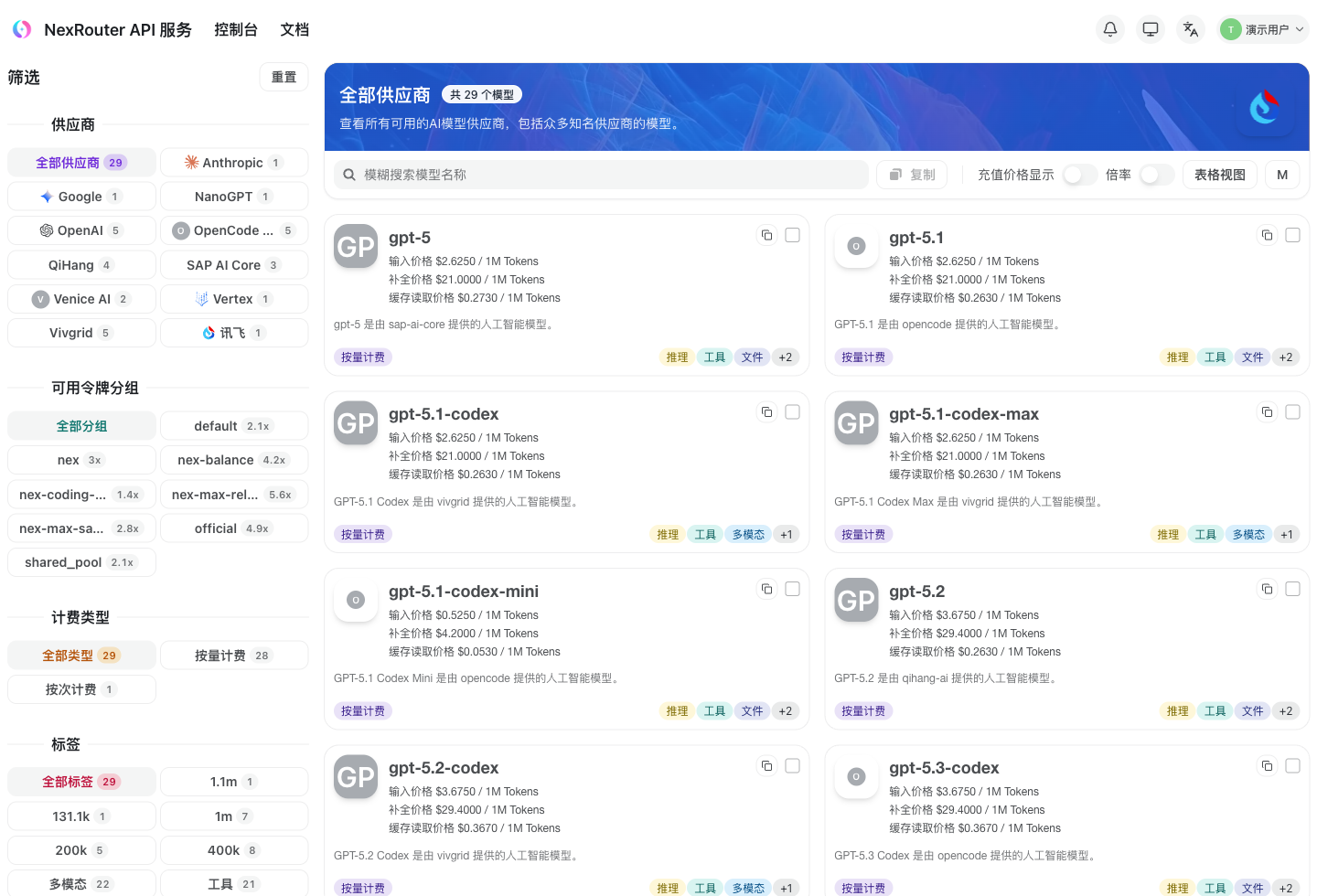Select the gpt-5.1-codex checkbox
The width and height of the screenshot is (1317, 896).
pos(793,412)
